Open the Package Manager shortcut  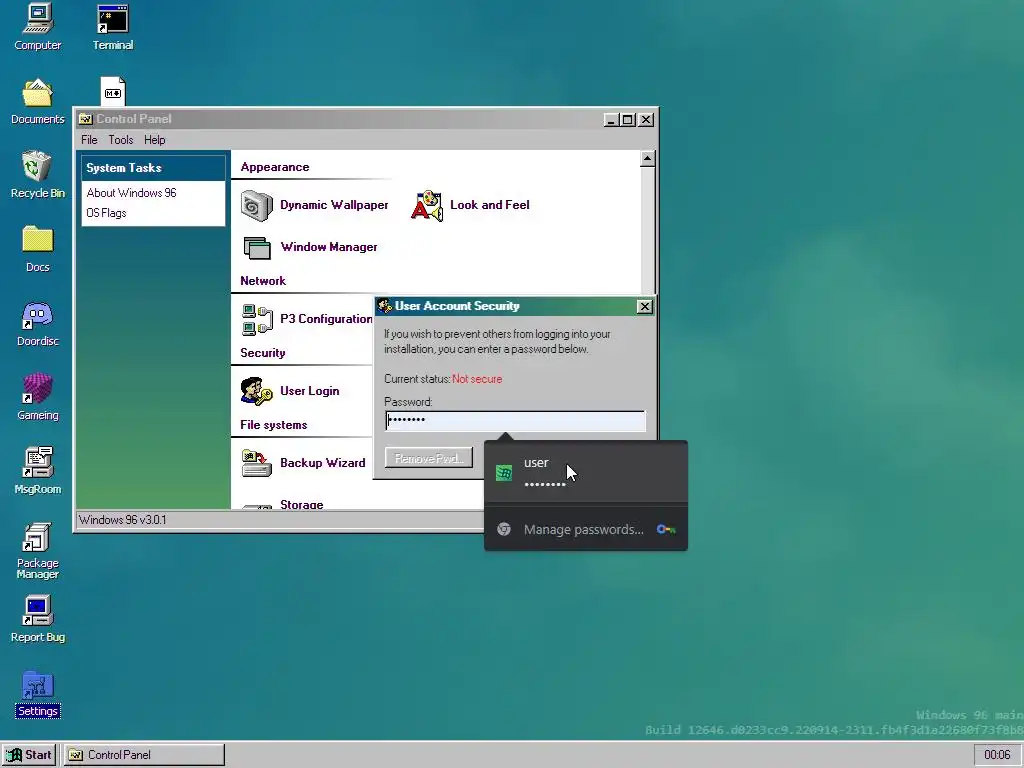(x=37, y=551)
